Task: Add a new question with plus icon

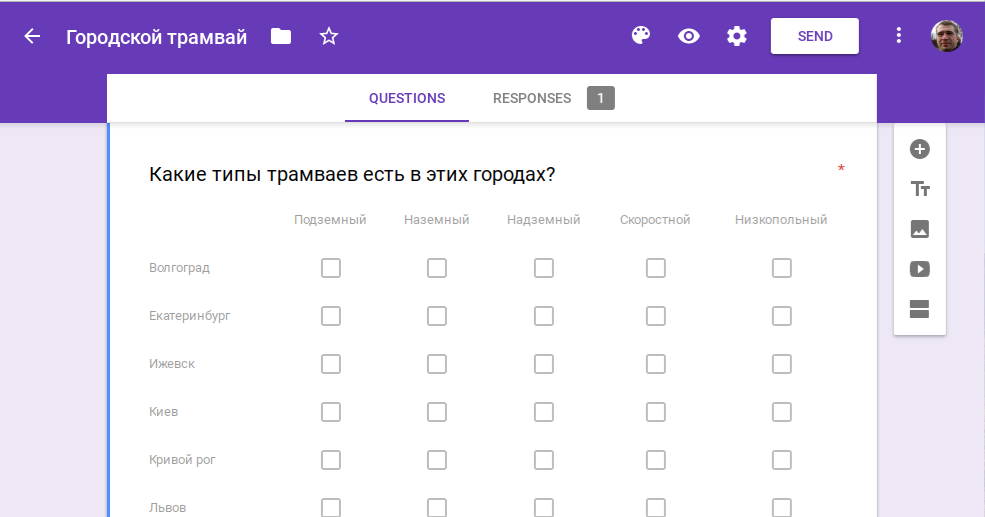Action: coord(920,149)
